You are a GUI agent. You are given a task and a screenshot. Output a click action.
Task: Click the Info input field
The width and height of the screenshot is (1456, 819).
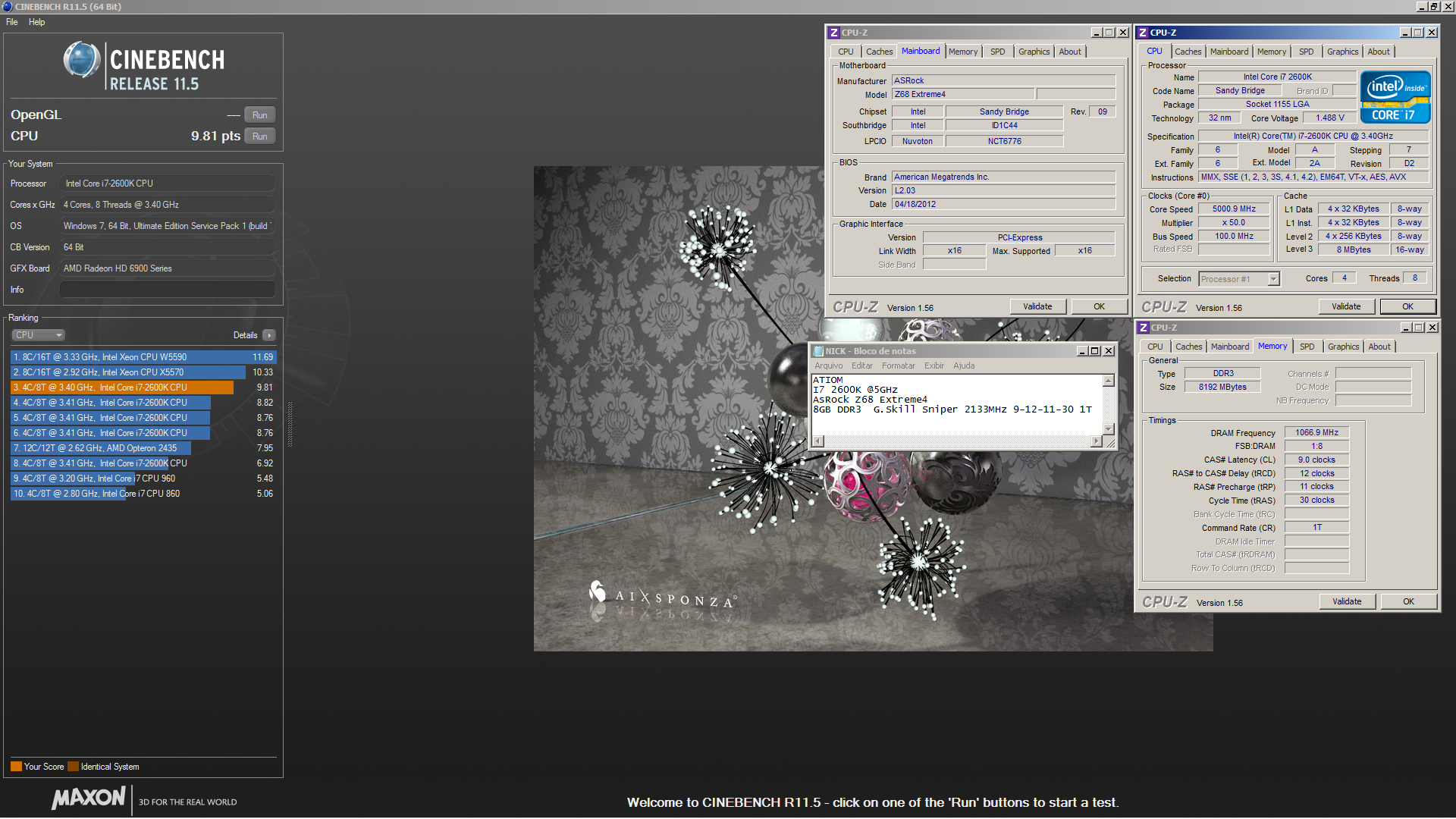pyautogui.click(x=167, y=290)
